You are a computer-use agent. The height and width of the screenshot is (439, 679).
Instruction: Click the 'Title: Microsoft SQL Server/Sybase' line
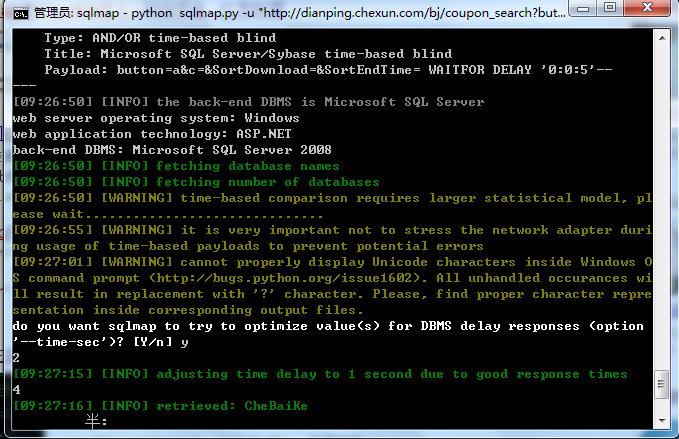248,54
